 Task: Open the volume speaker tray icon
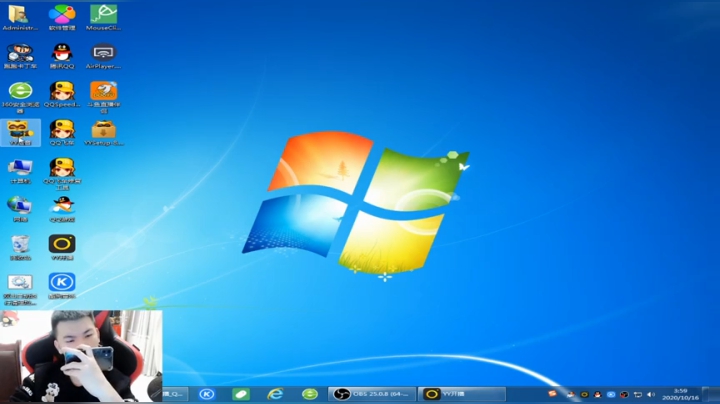pos(651,394)
